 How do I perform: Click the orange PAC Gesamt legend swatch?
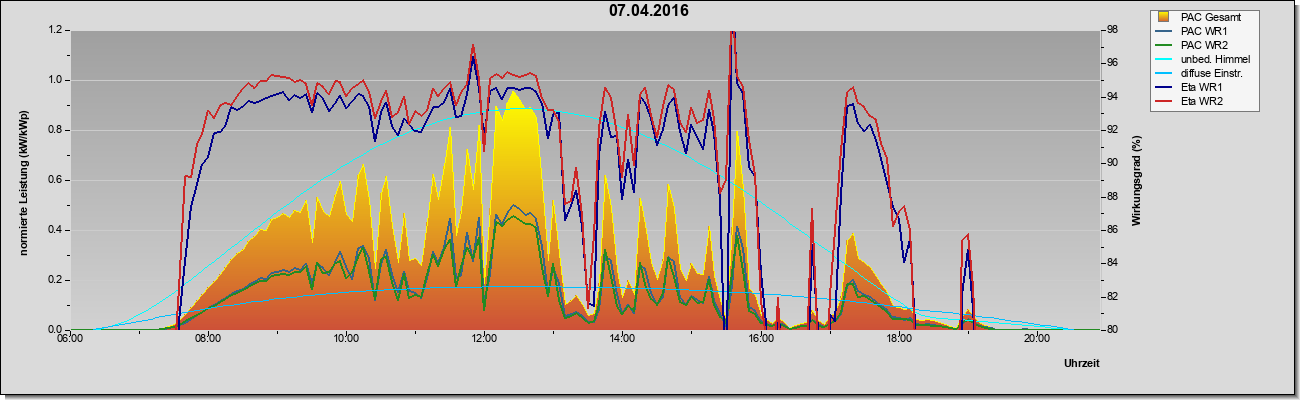(x=1165, y=17)
